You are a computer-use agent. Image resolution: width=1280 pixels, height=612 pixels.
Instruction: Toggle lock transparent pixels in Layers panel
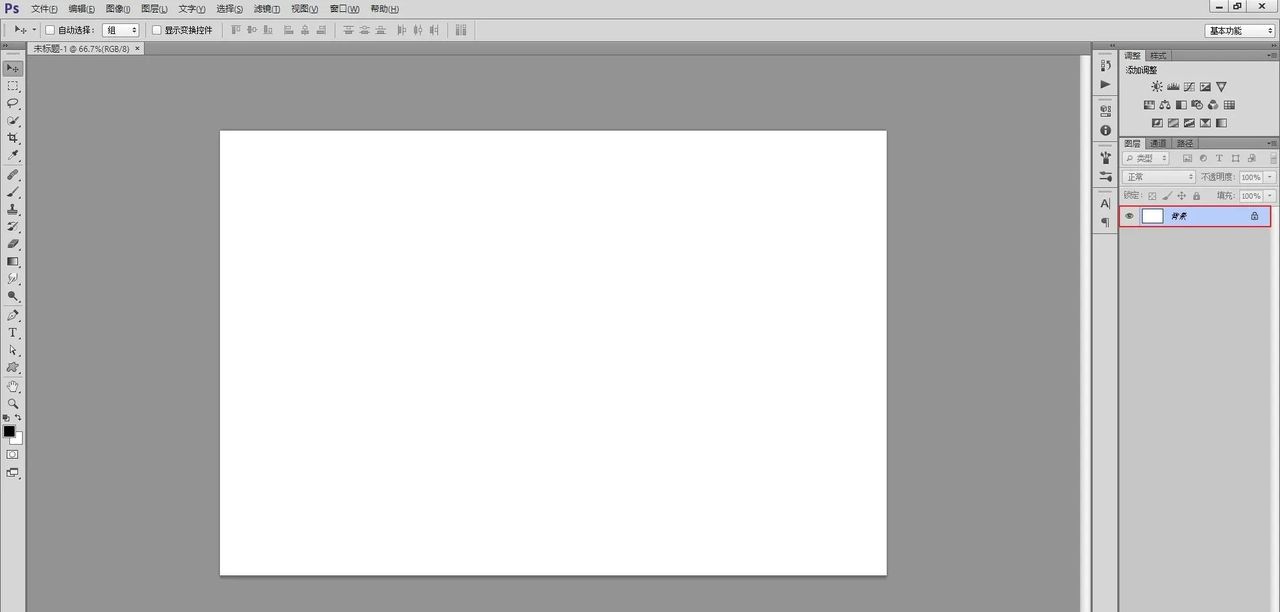(1152, 196)
